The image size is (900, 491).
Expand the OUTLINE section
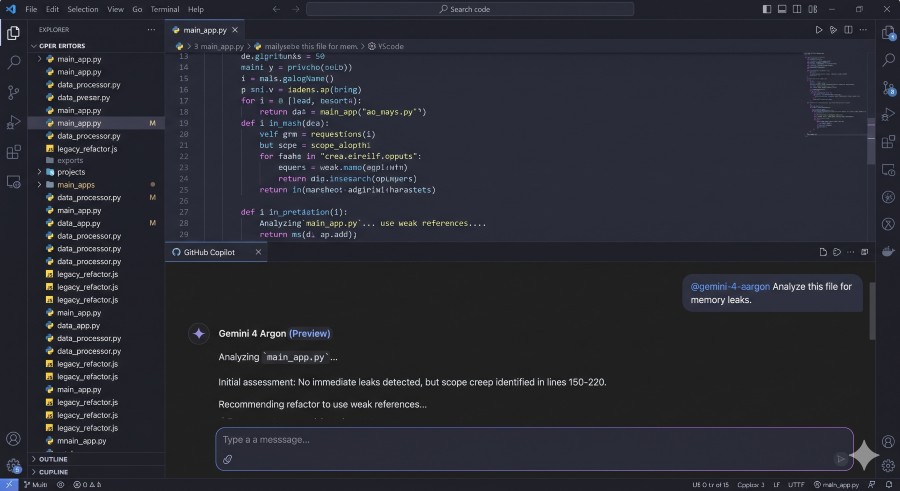point(34,459)
